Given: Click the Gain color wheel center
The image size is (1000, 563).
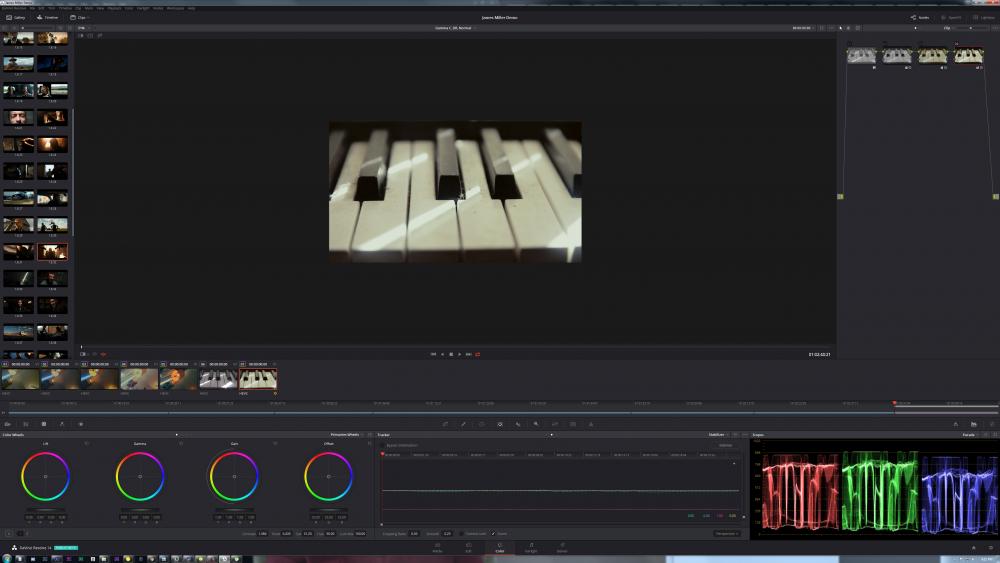Looking at the screenshot, I should coord(234,476).
